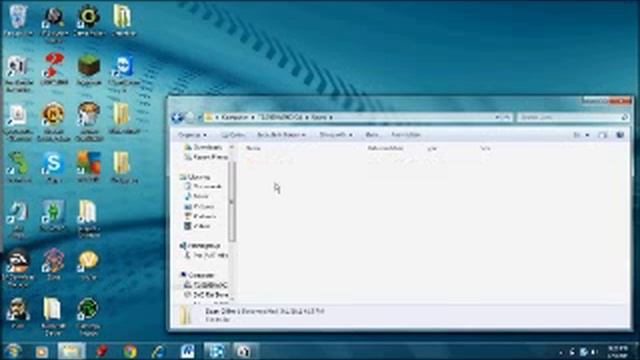Click Burn in the Explorer toolbar
Image resolution: width=640 pixels, height=360 pixels.
(x=372, y=135)
